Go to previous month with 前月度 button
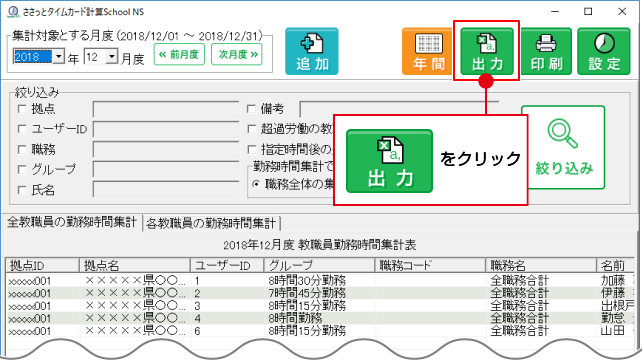This screenshot has width=642, height=361. [x=179, y=54]
